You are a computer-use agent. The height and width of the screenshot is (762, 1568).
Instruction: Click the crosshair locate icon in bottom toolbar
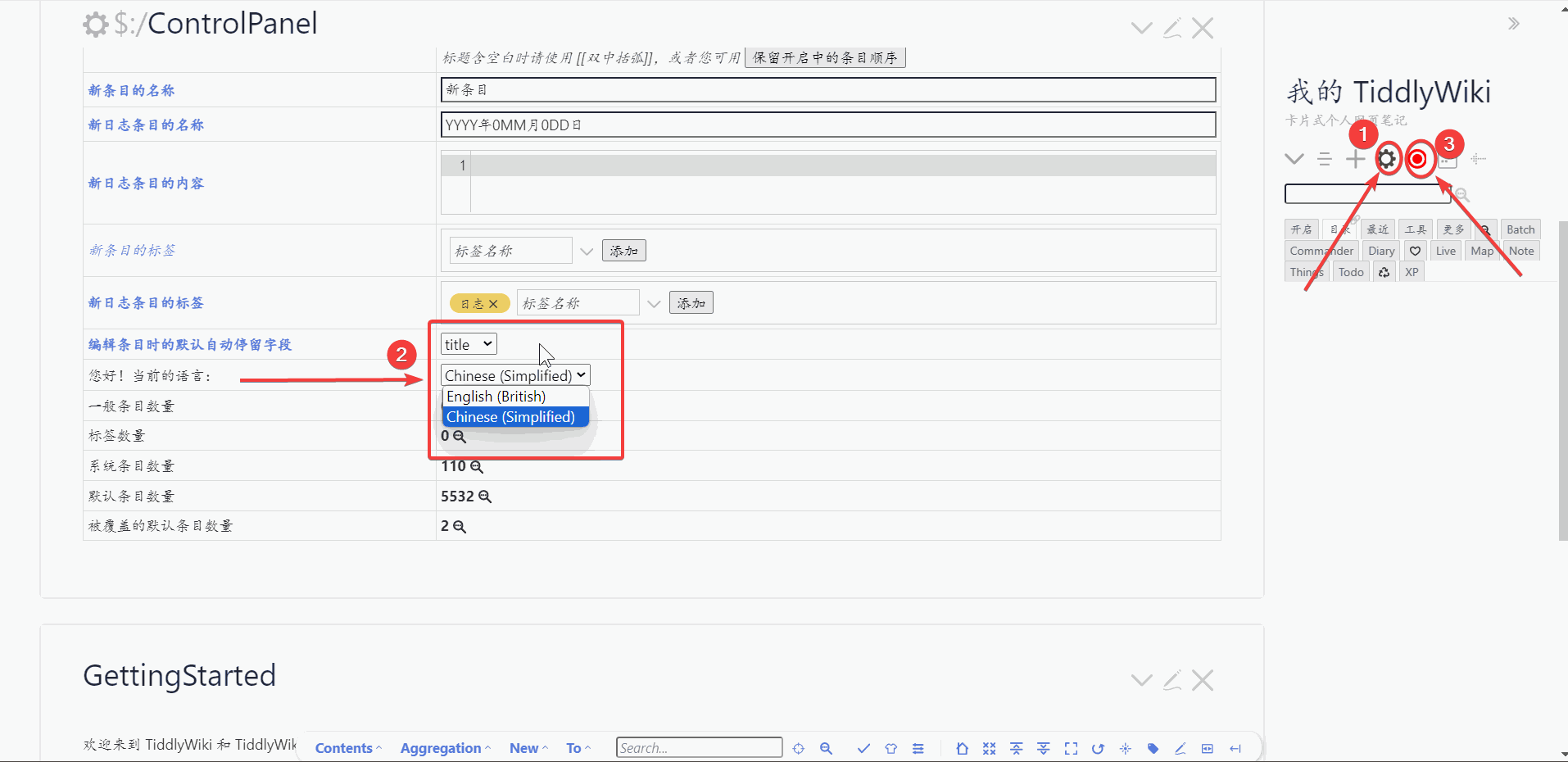point(799,748)
